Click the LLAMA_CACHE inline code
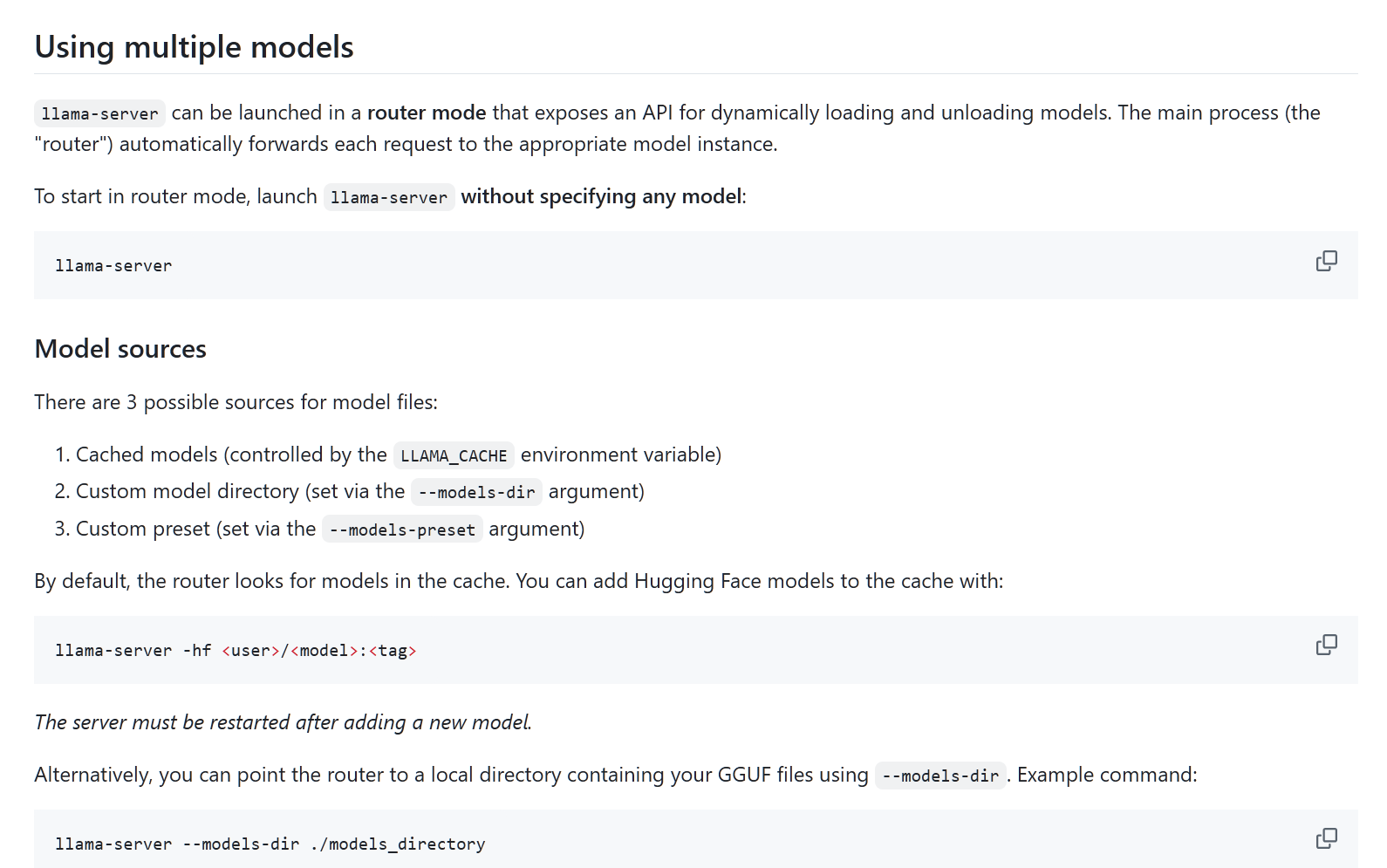This screenshot has height=868, width=1387. [454, 455]
